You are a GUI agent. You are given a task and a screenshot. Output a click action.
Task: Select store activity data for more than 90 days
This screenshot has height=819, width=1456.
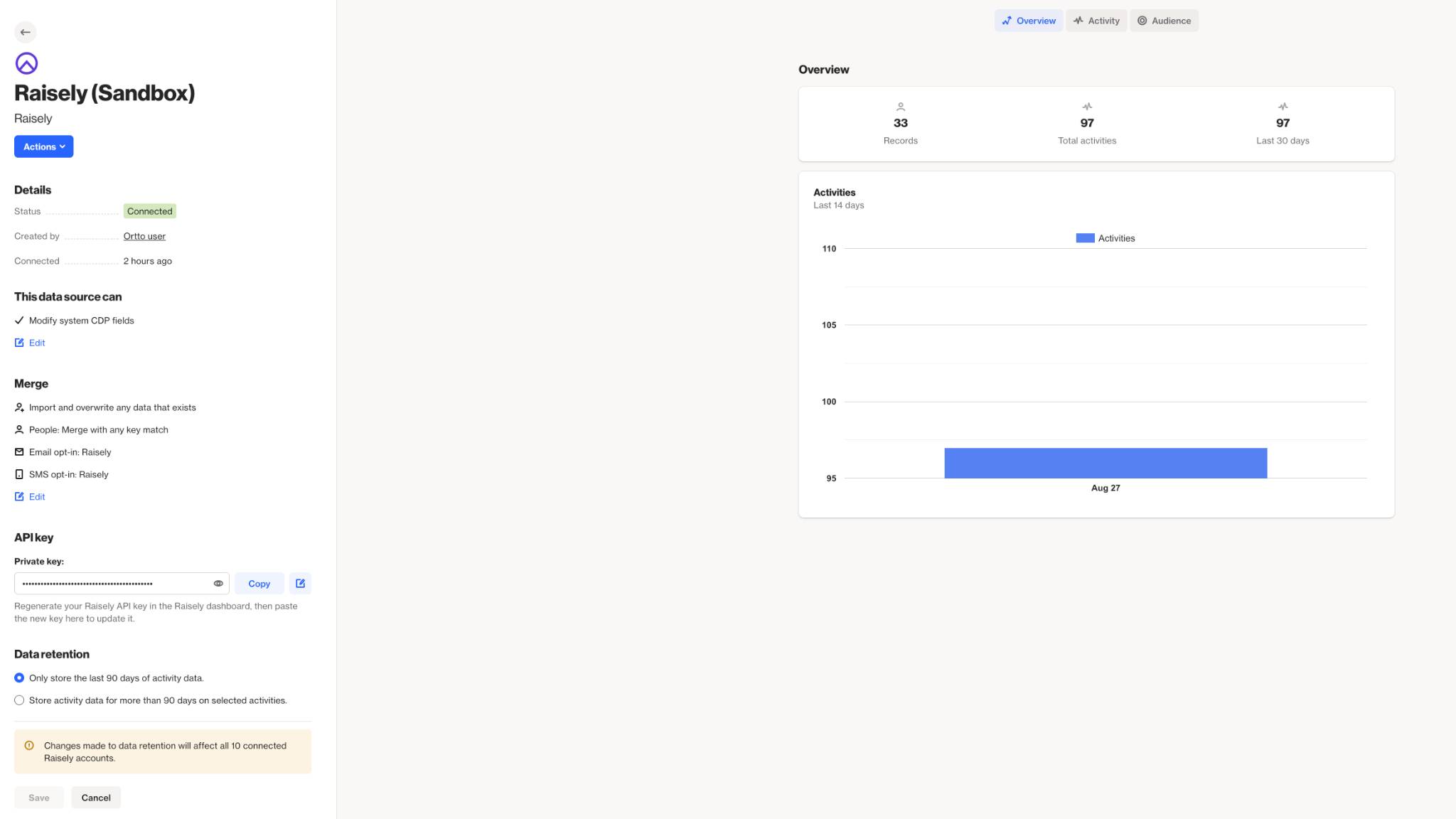(x=19, y=700)
